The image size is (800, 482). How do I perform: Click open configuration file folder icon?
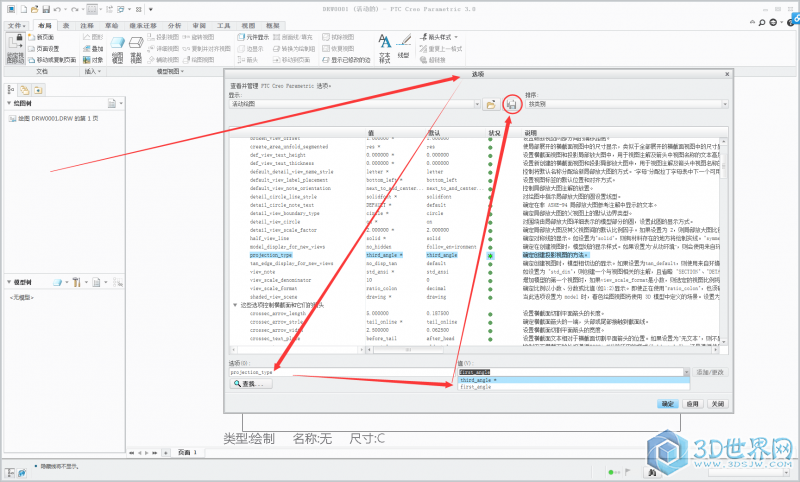491,105
